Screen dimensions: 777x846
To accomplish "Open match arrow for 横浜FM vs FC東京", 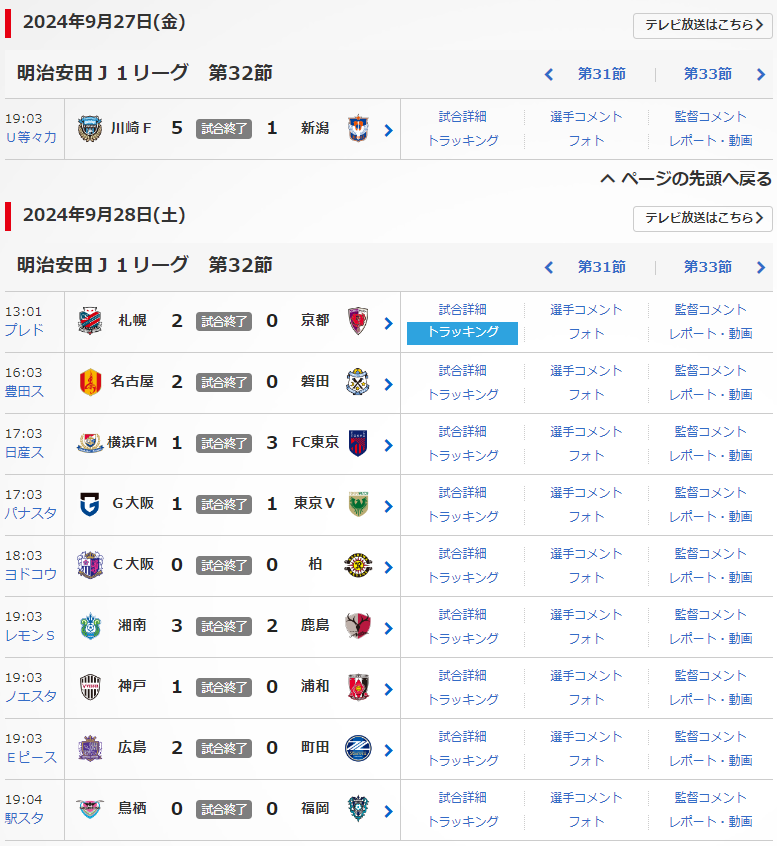I will point(388,445).
